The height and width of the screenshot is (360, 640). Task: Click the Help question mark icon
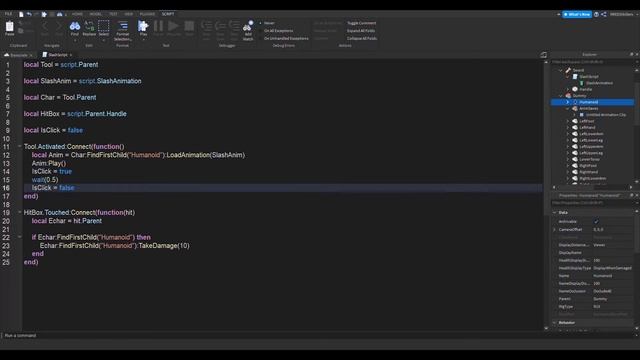coord(596,14)
